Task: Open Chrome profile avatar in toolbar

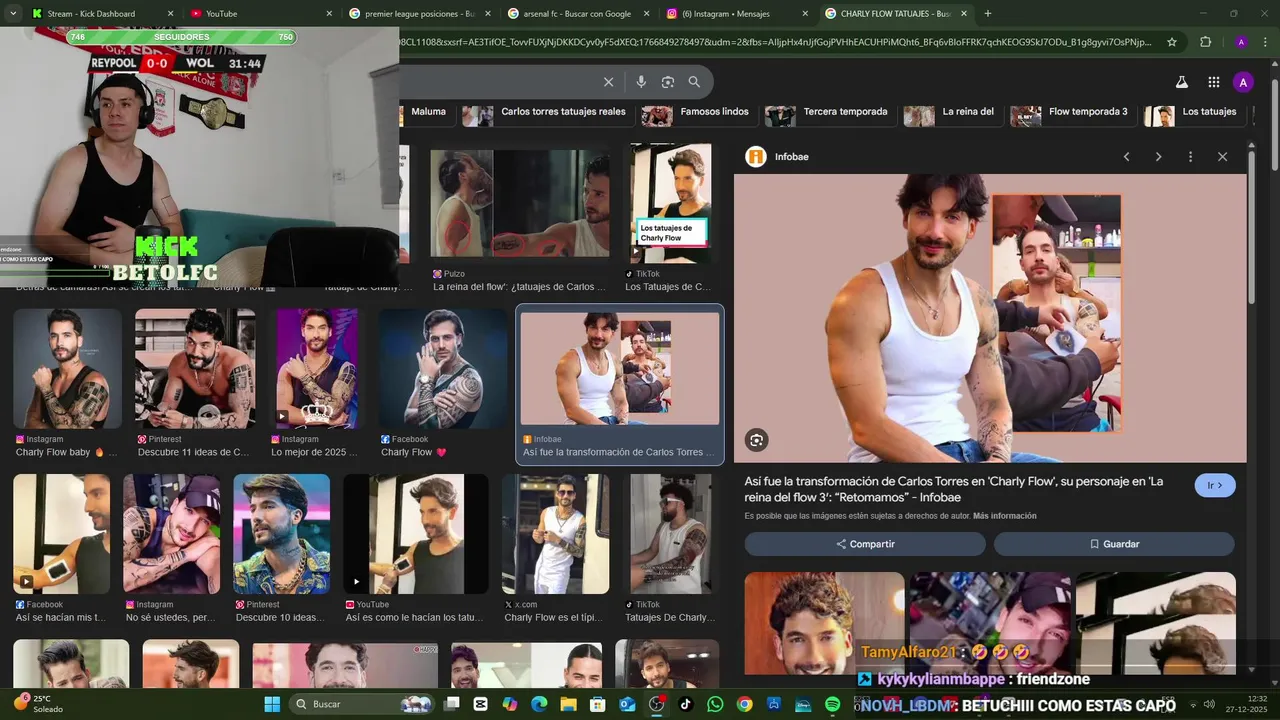Action: (1241, 42)
